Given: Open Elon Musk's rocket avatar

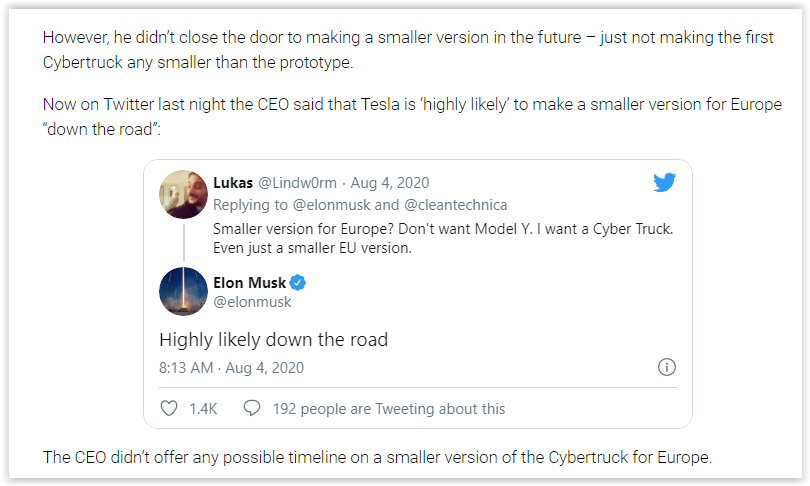Looking at the screenshot, I should 183,291.
